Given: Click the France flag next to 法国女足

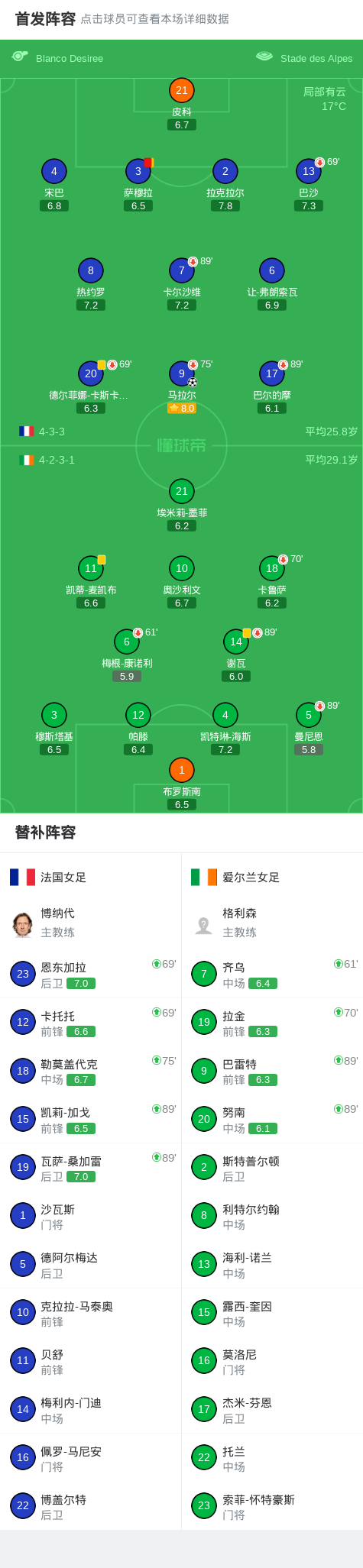Looking at the screenshot, I should [23, 877].
